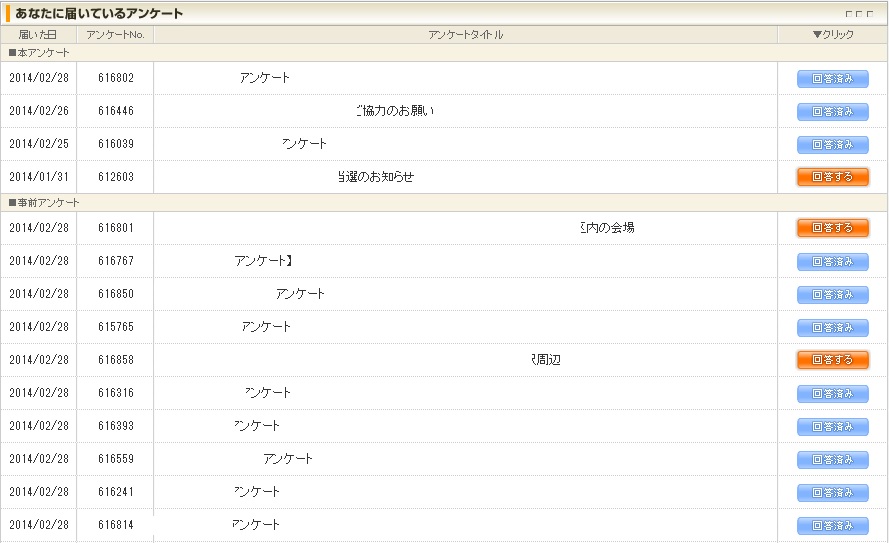Open the アンケート title in row 616316
Image resolution: width=889 pixels, height=543 pixels.
(268, 392)
